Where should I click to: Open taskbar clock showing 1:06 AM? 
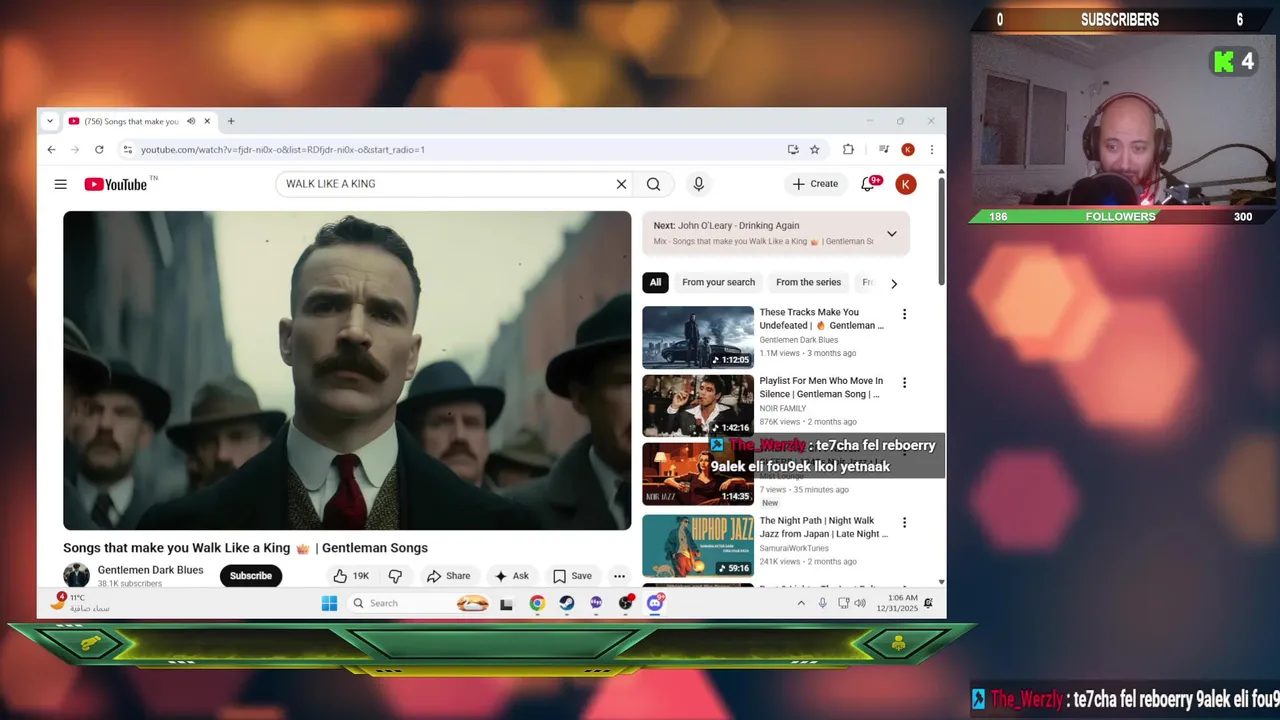tap(897, 603)
